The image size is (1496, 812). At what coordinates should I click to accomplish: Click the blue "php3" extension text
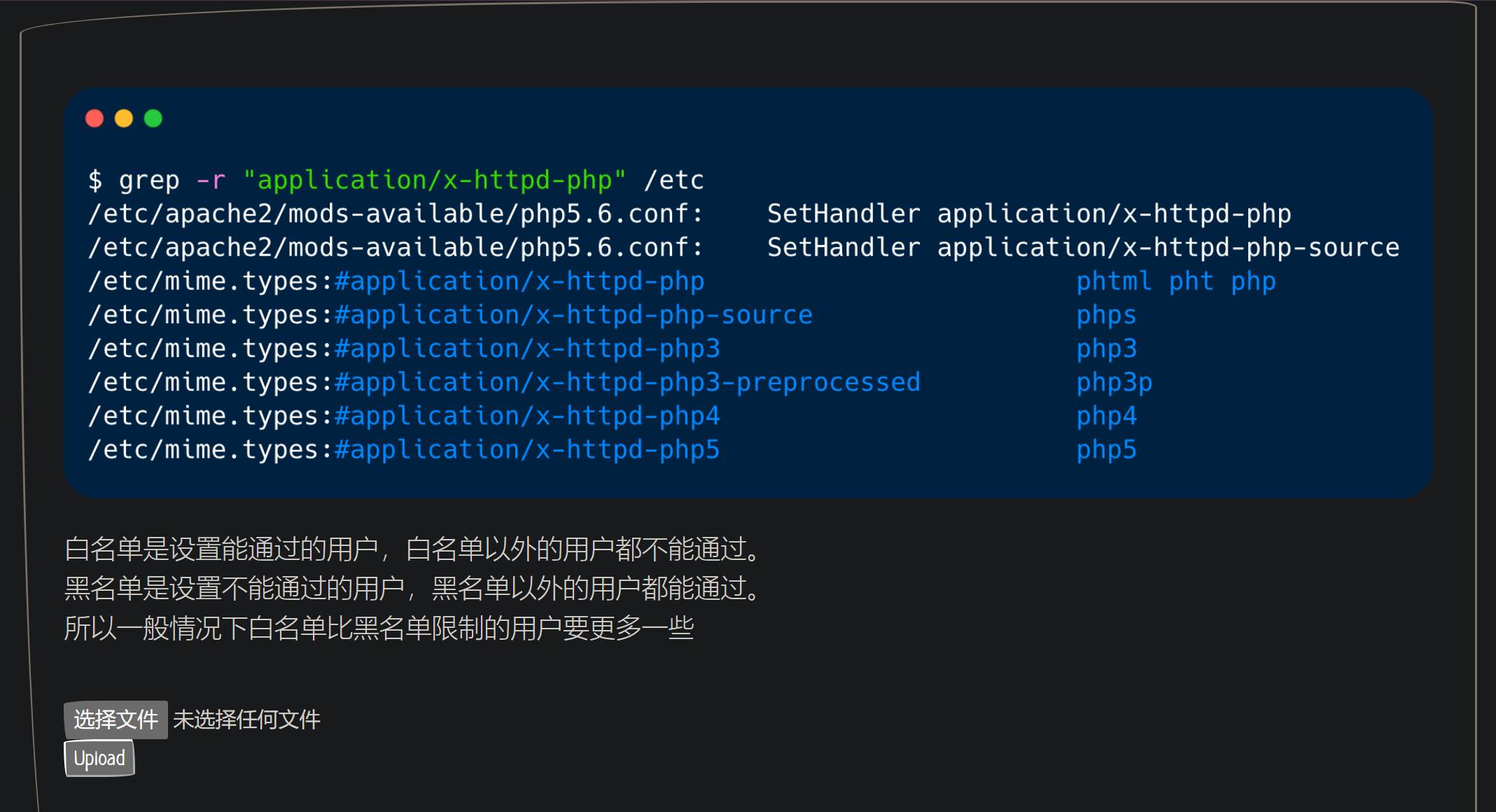(1106, 349)
